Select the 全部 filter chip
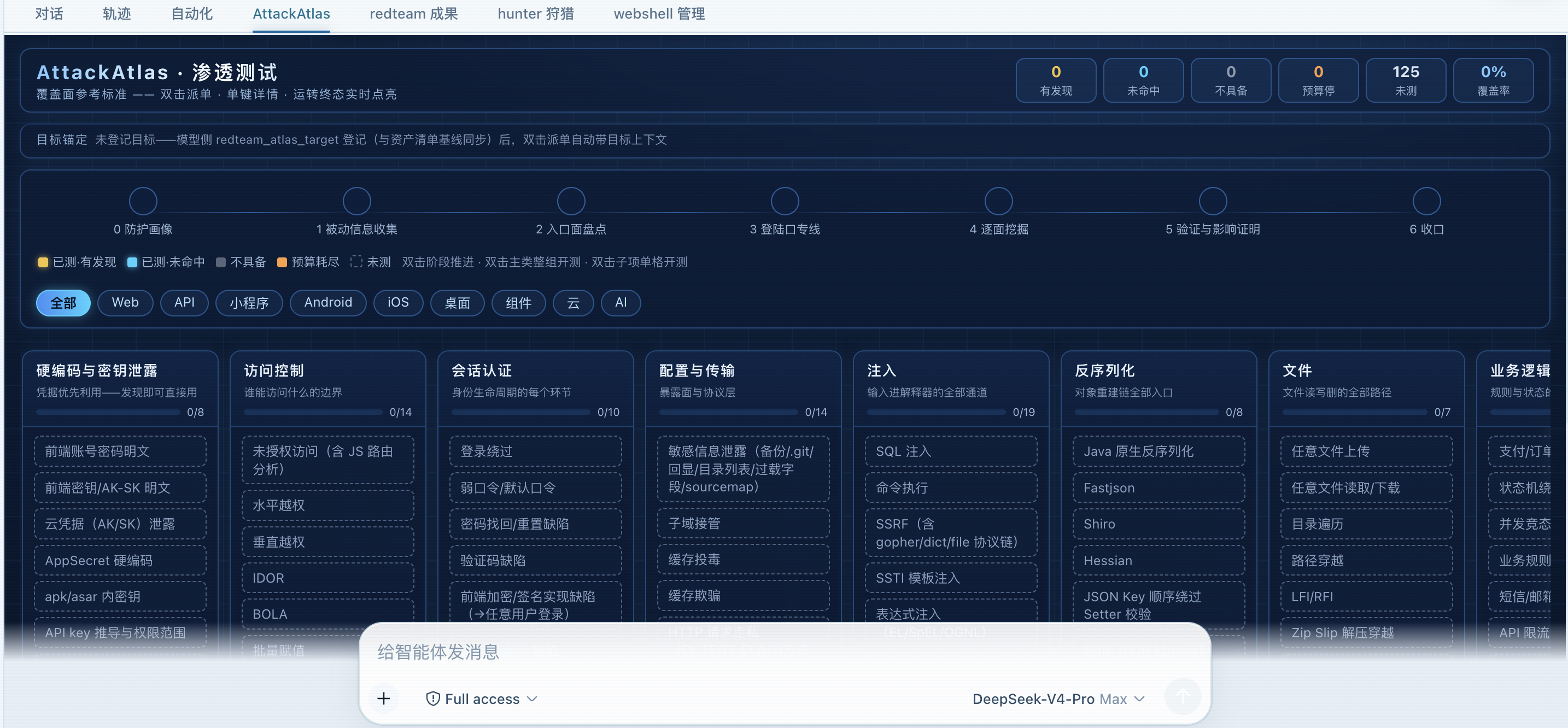 [63, 303]
